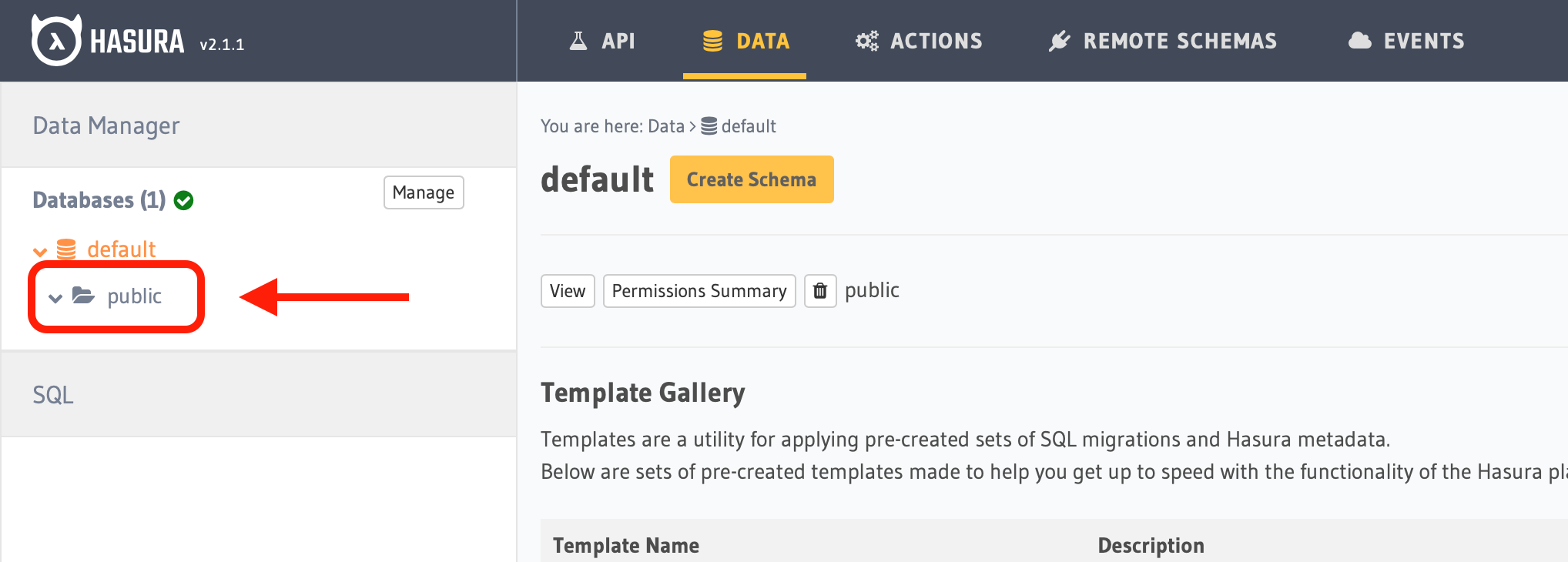The width and height of the screenshot is (1568, 562).
Task: Collapse the default database tree
Action: tap(40, 251)
